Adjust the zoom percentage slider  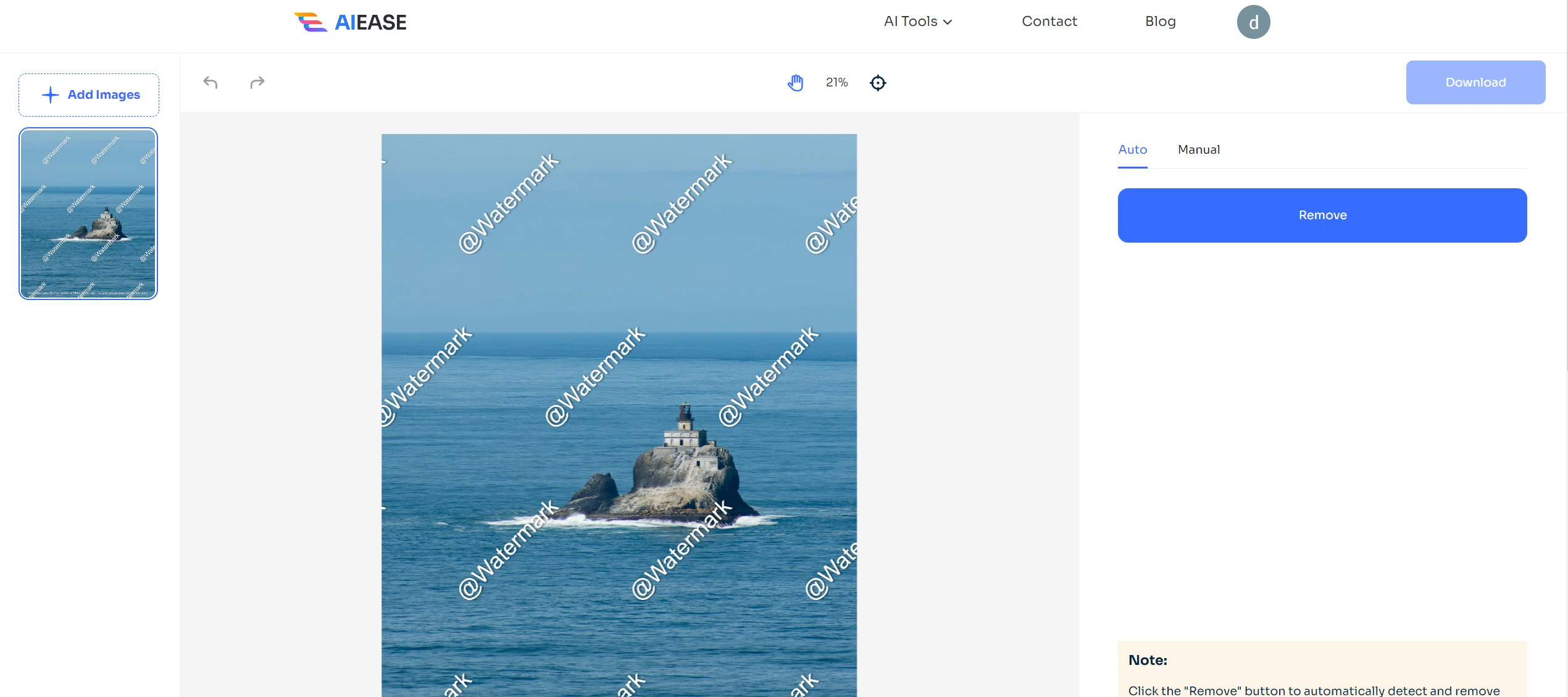point(838,81)
